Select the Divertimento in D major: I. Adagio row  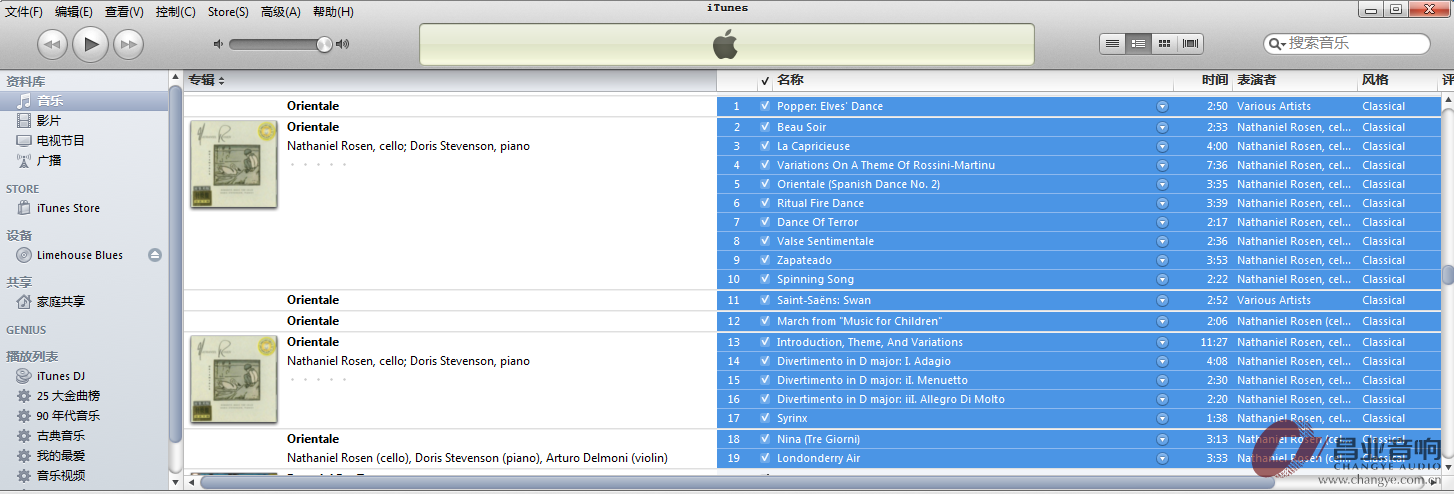click(1078, 361)
